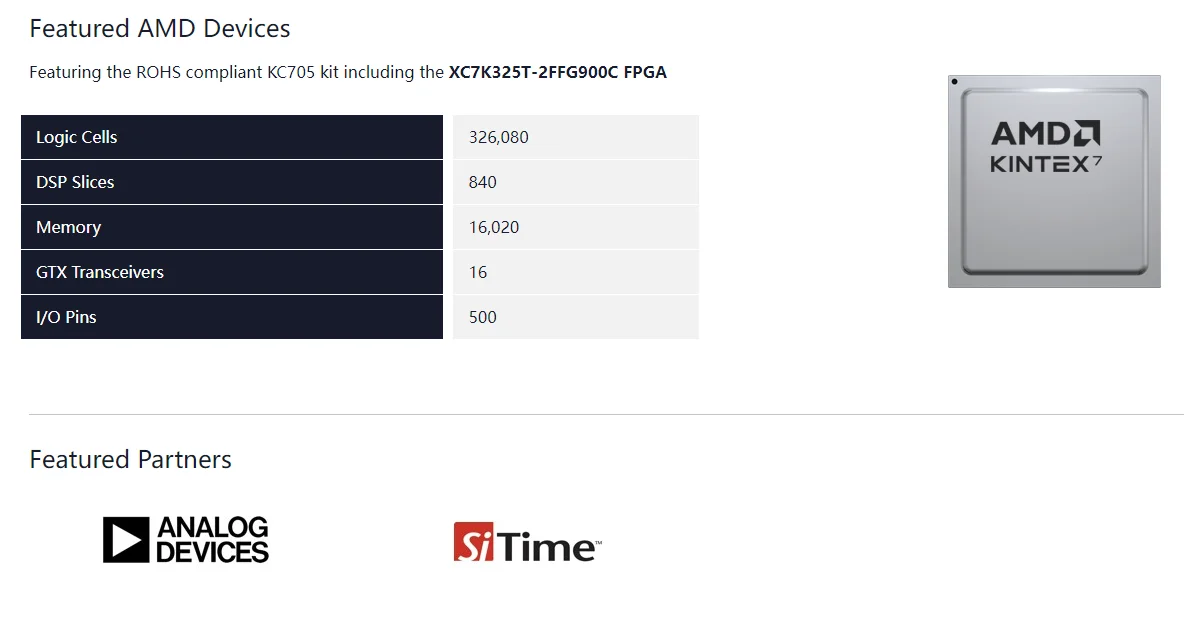Select the I/O Pins row header
Viewport: 1184px width, 629px height.
tap(232, 317)
